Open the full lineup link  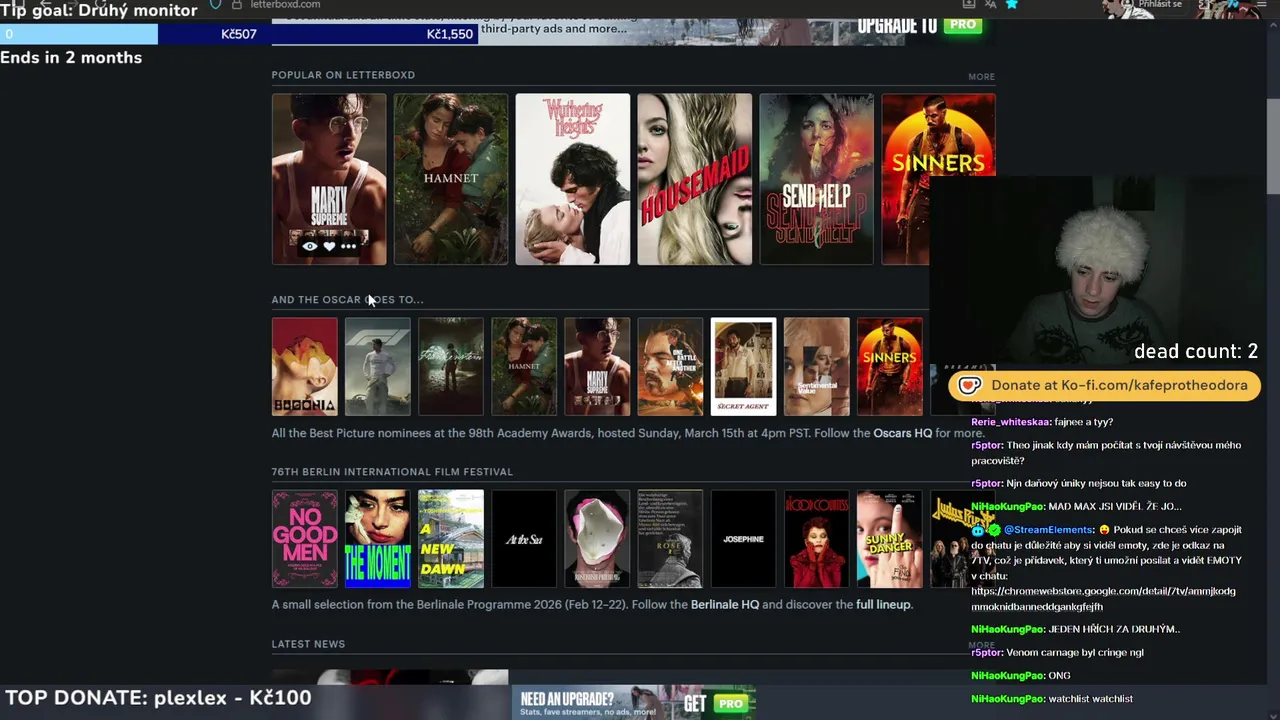pos(883,604)
